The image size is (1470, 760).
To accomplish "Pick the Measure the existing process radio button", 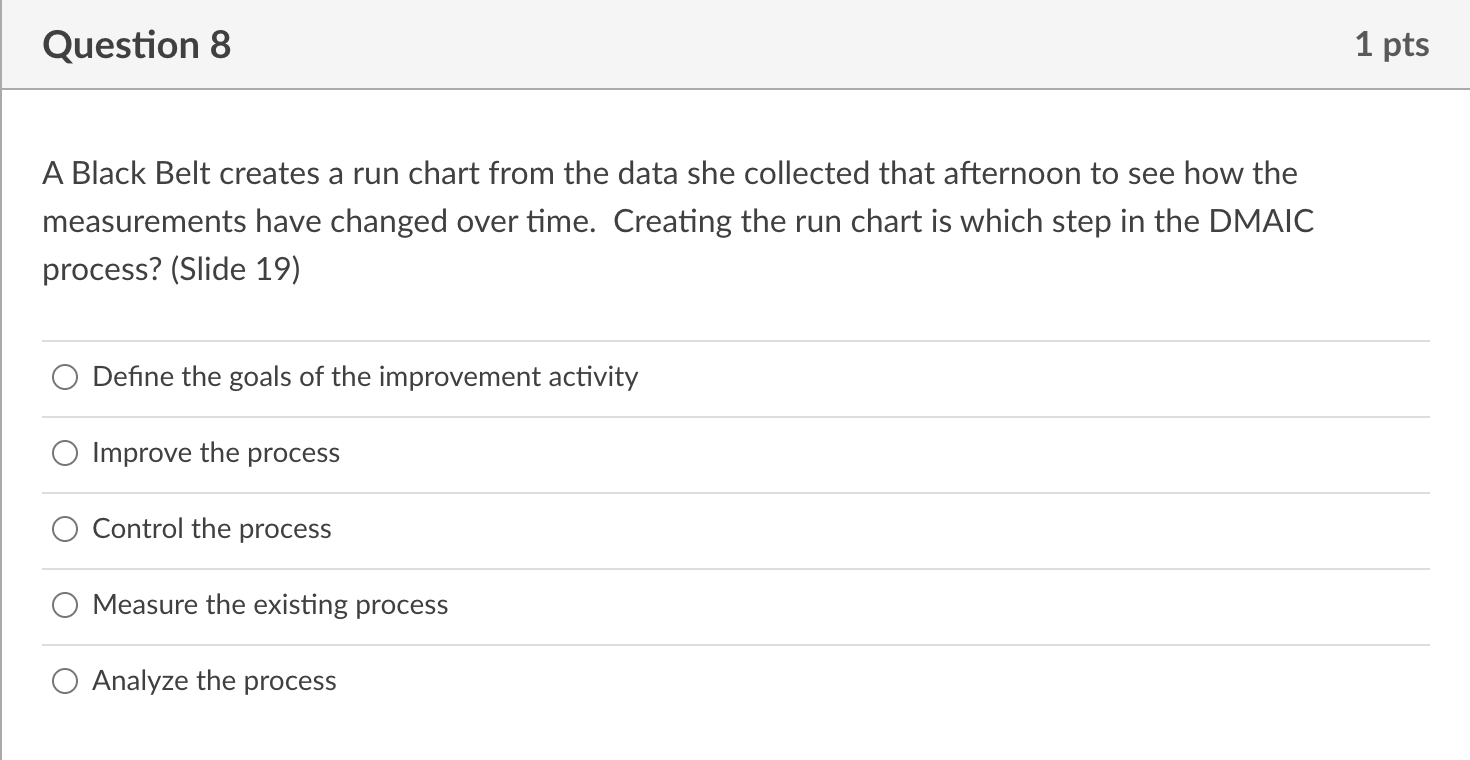I will click(x=65, y=605).
